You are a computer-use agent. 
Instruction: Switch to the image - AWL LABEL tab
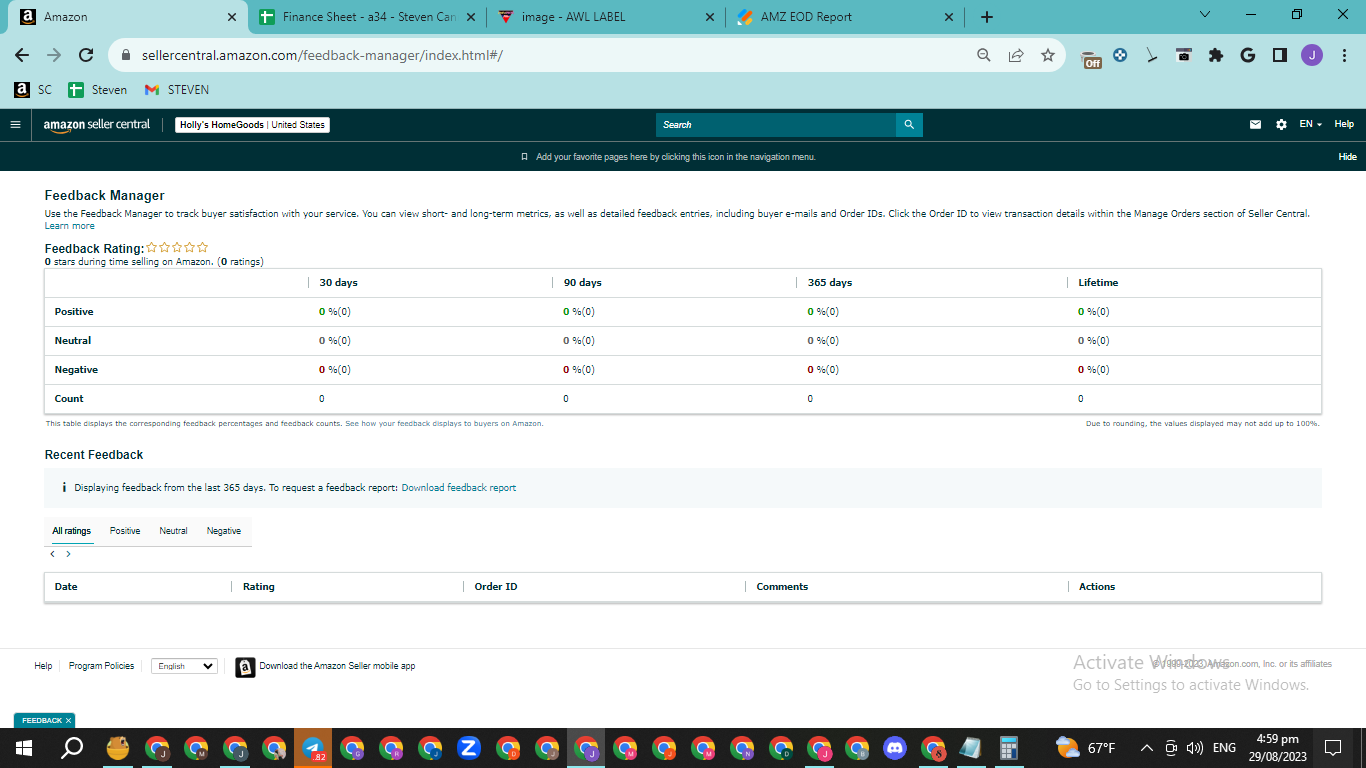(606, 17)
